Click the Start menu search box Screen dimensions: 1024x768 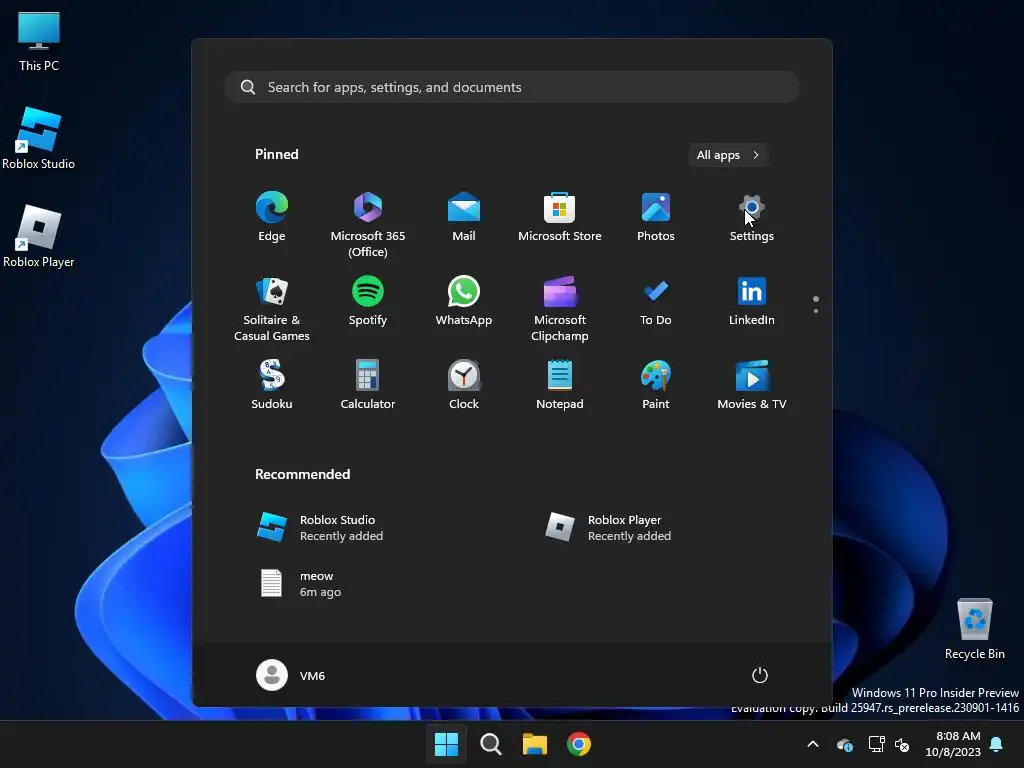click(512, 87)
